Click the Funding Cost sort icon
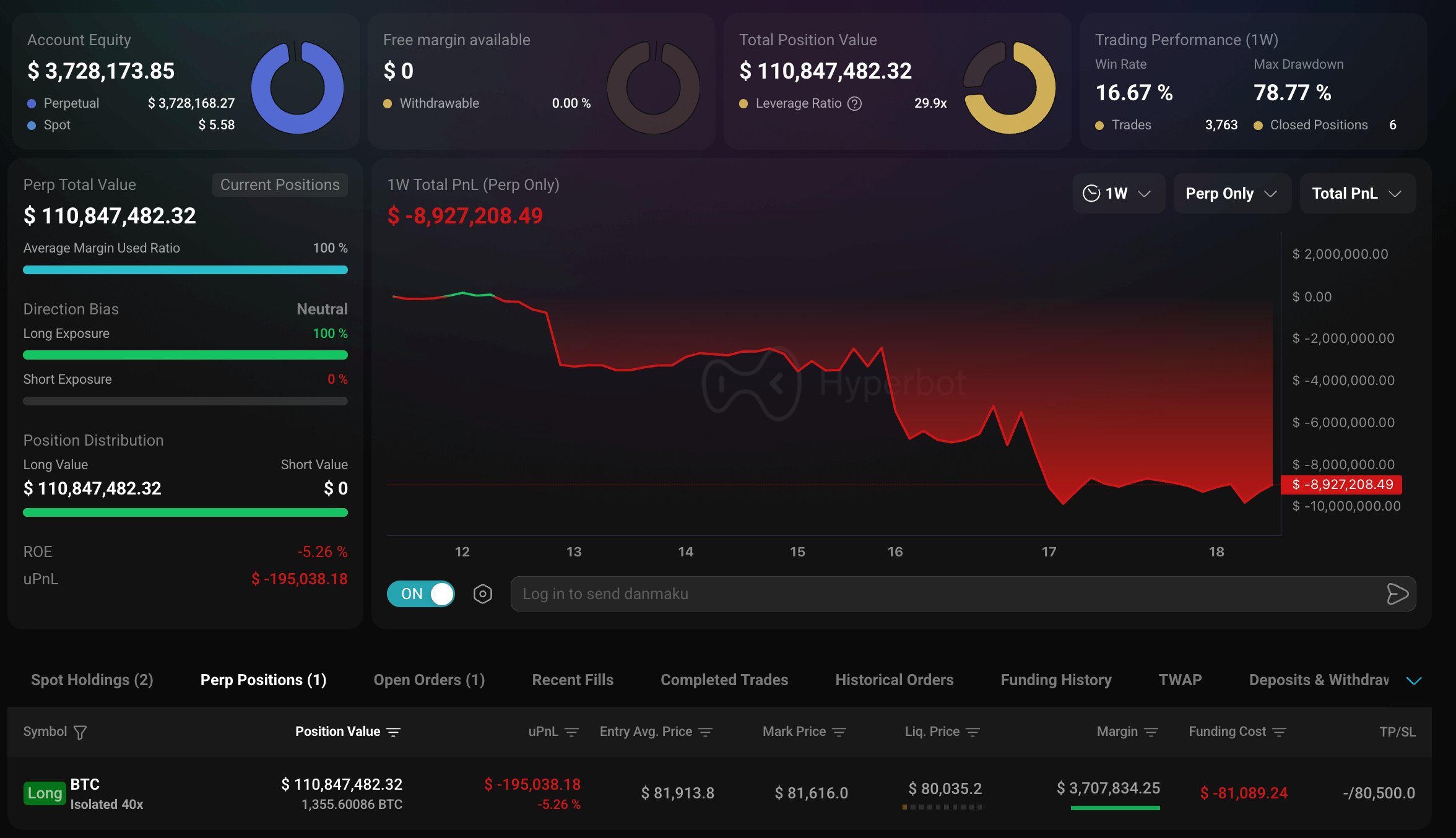1456x838 pixels. click(1279, 732)
